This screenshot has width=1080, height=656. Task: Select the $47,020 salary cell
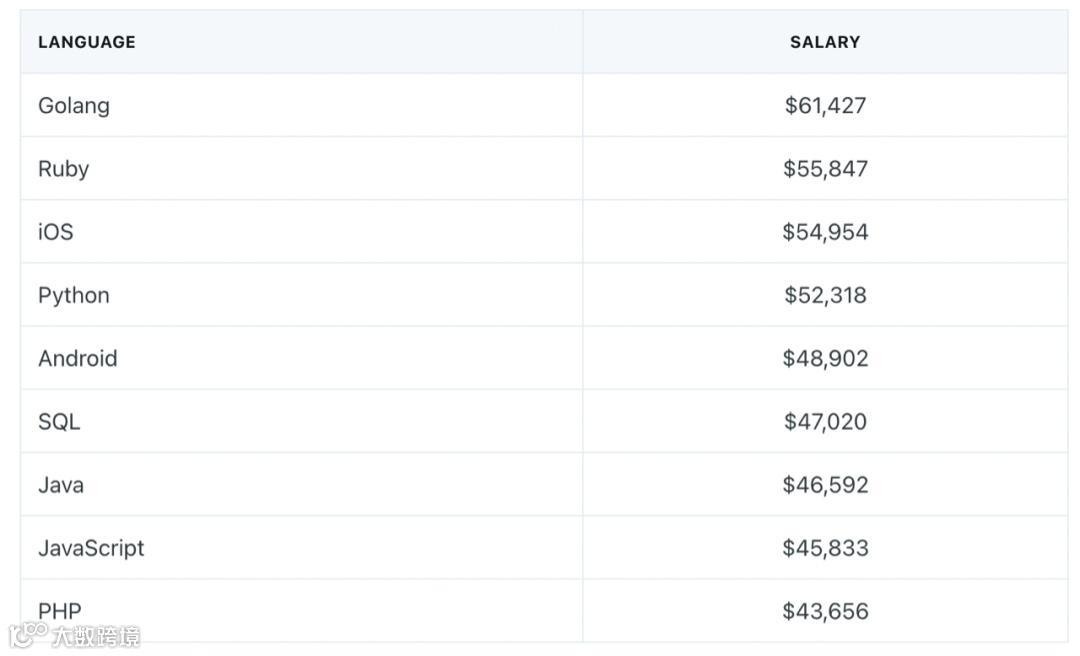point(825,422)
